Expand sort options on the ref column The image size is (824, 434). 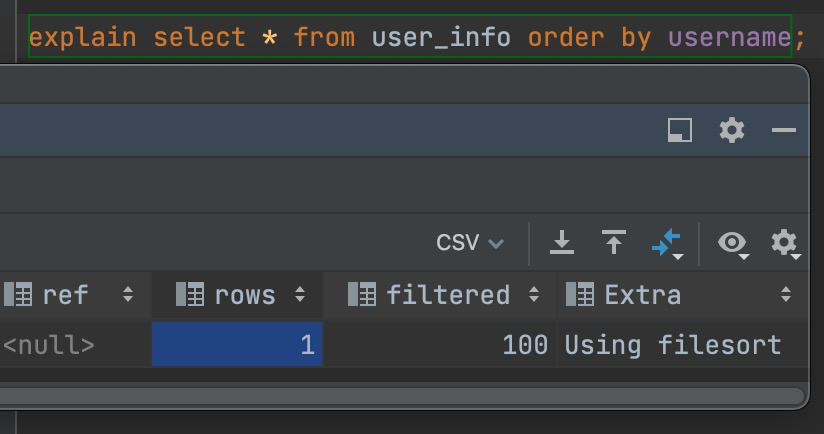pyautogui.click(x=127, y=295)
